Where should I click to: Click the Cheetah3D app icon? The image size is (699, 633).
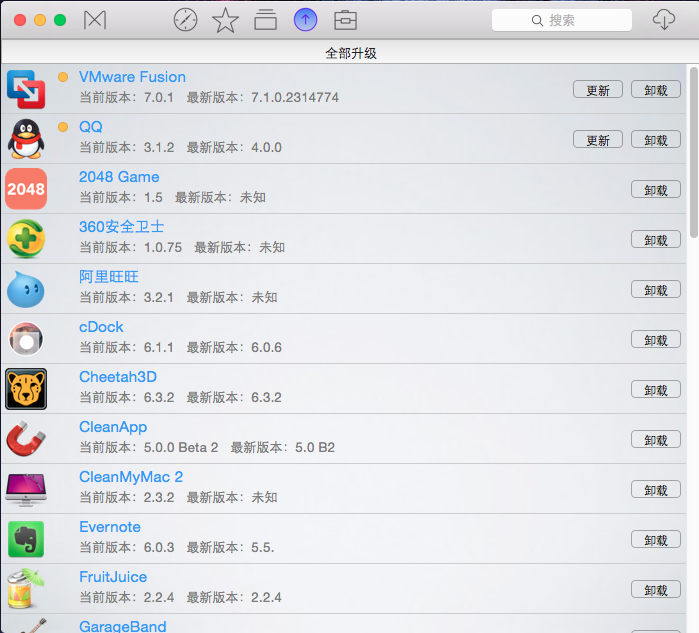tap(26, 389)
